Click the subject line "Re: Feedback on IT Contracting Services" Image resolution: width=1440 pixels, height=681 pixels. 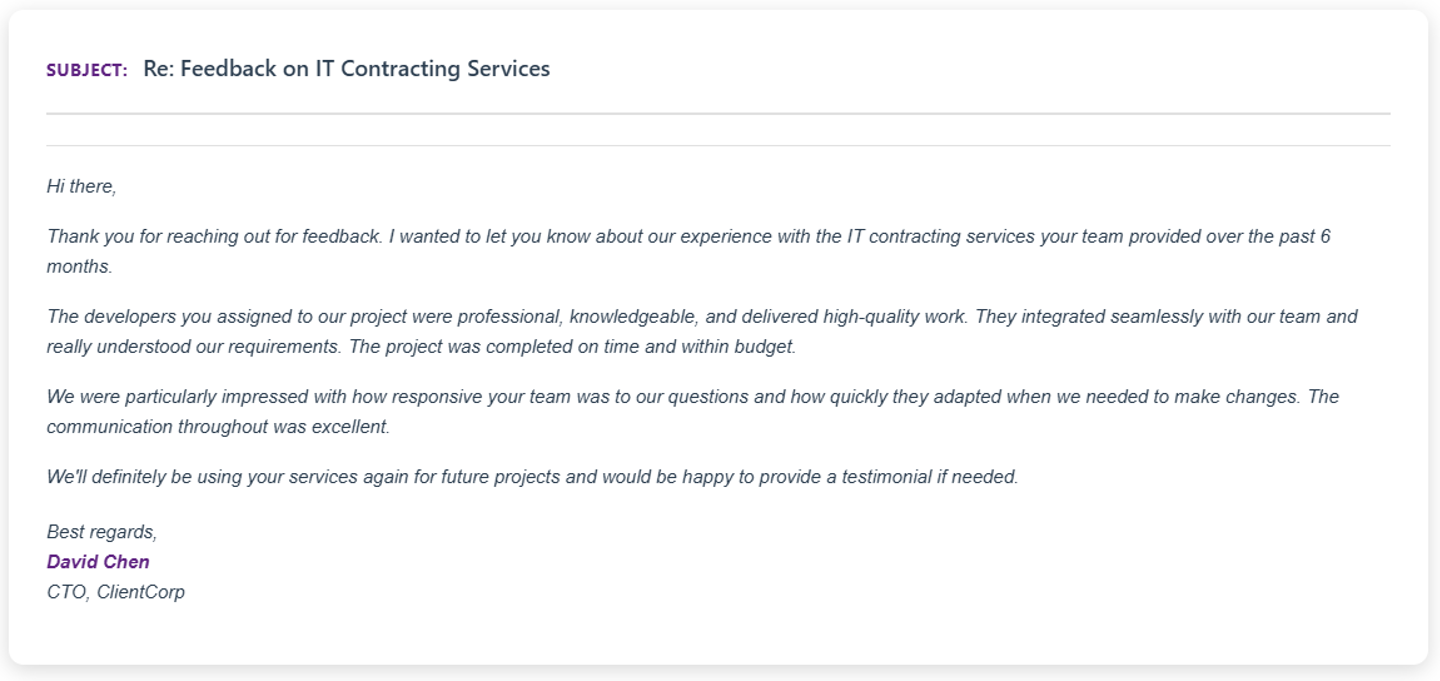(346, 69)
